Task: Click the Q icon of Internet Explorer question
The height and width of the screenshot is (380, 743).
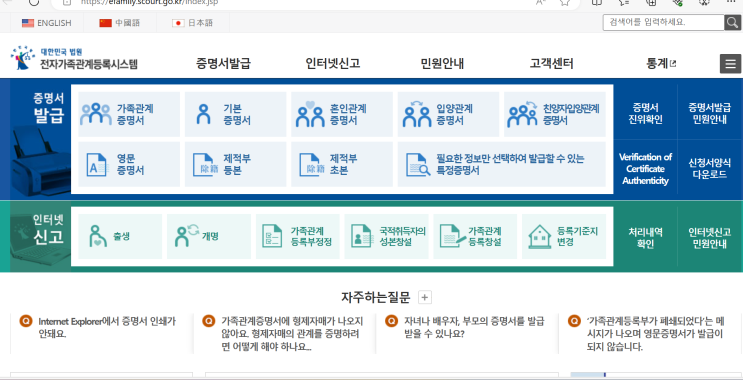Action: coord(26,321)
